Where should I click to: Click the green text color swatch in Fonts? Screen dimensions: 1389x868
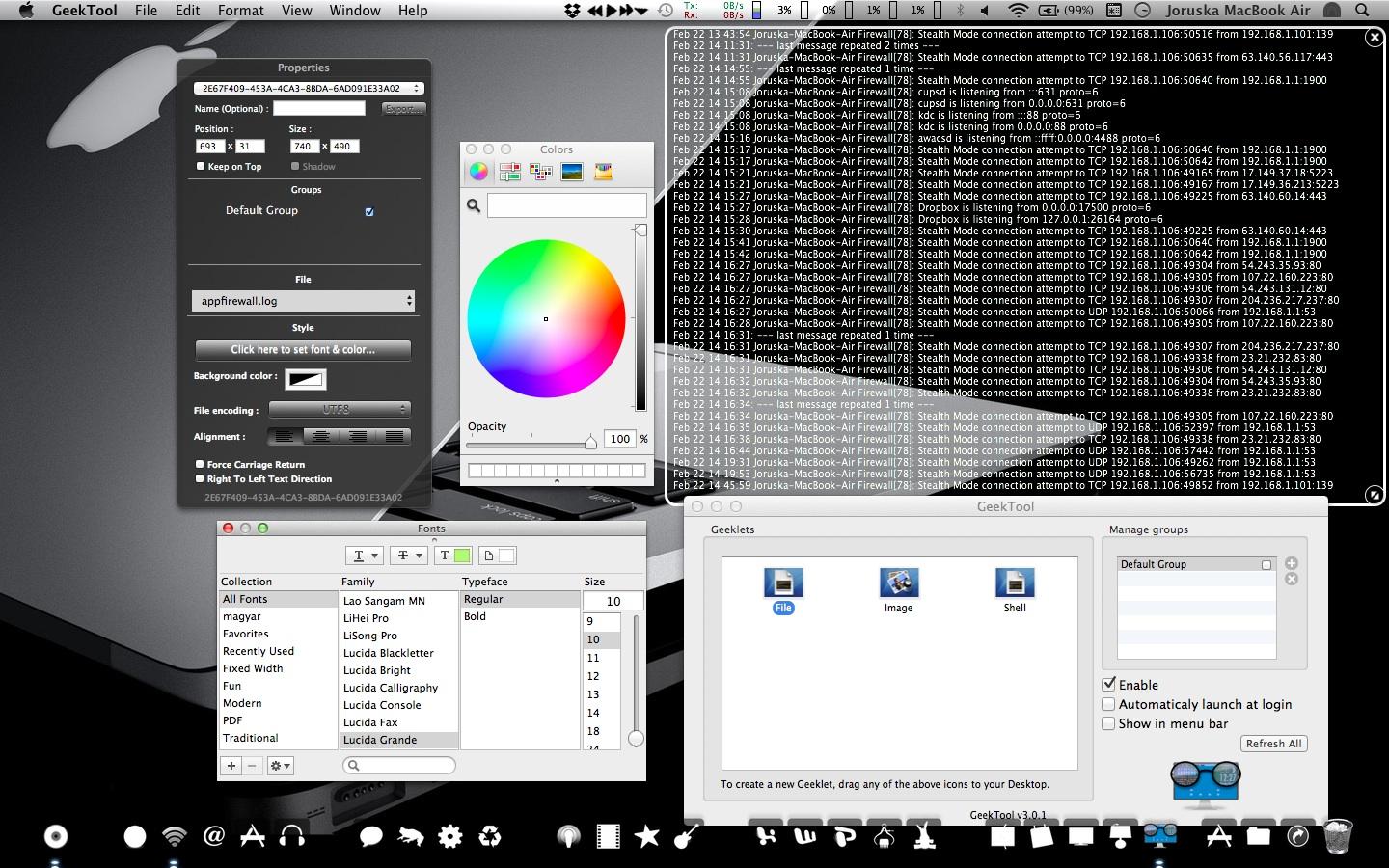click(x=462, y=556)
